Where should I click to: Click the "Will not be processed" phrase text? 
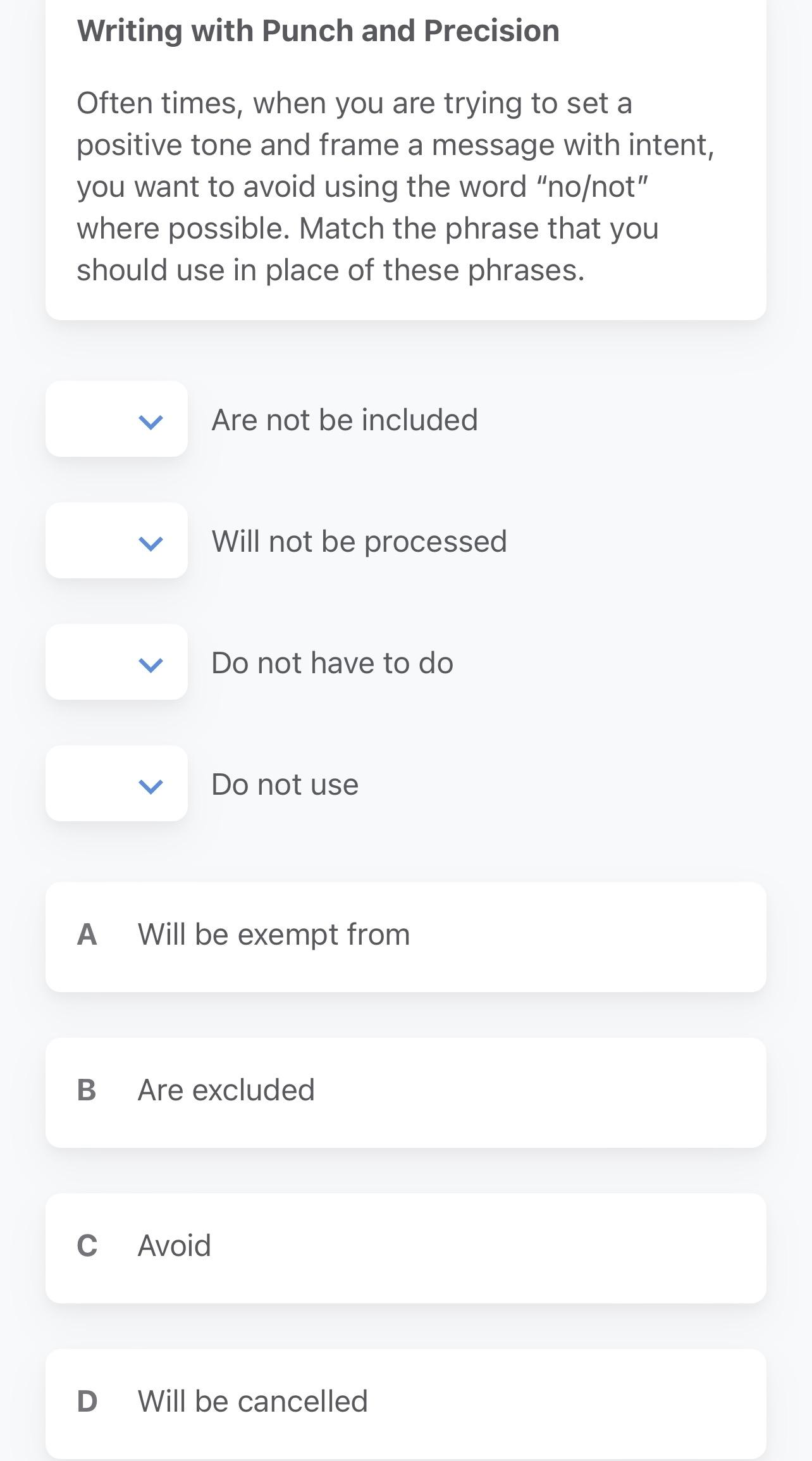point(359,541)
